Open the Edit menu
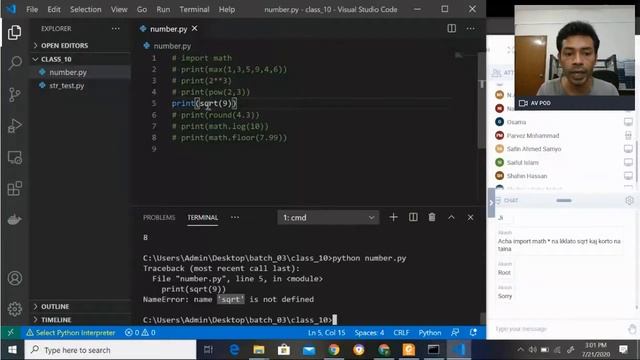640x360 pixels. pyautogui.click(x=53, y=9)
